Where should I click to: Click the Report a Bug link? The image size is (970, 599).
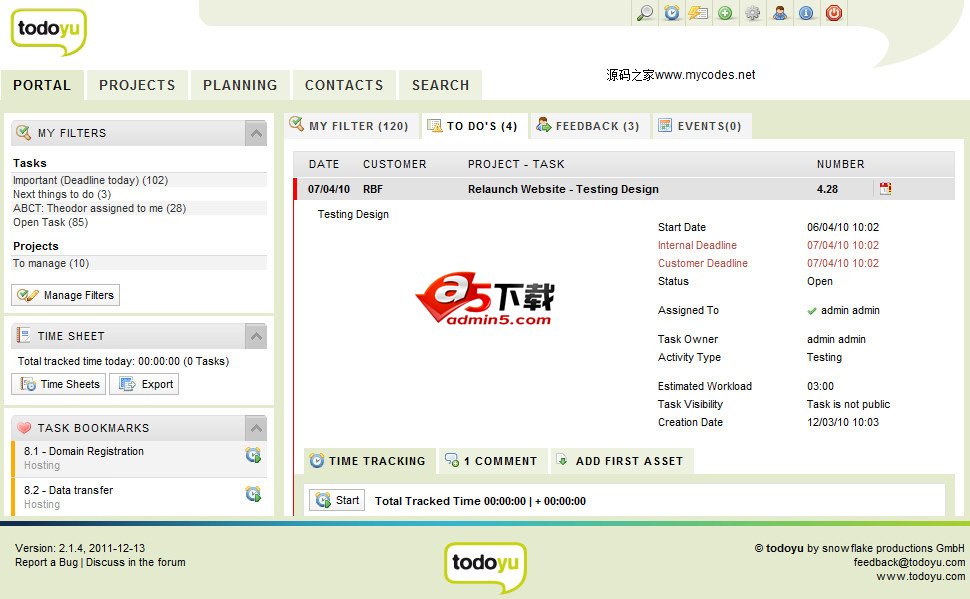point(46,562)
